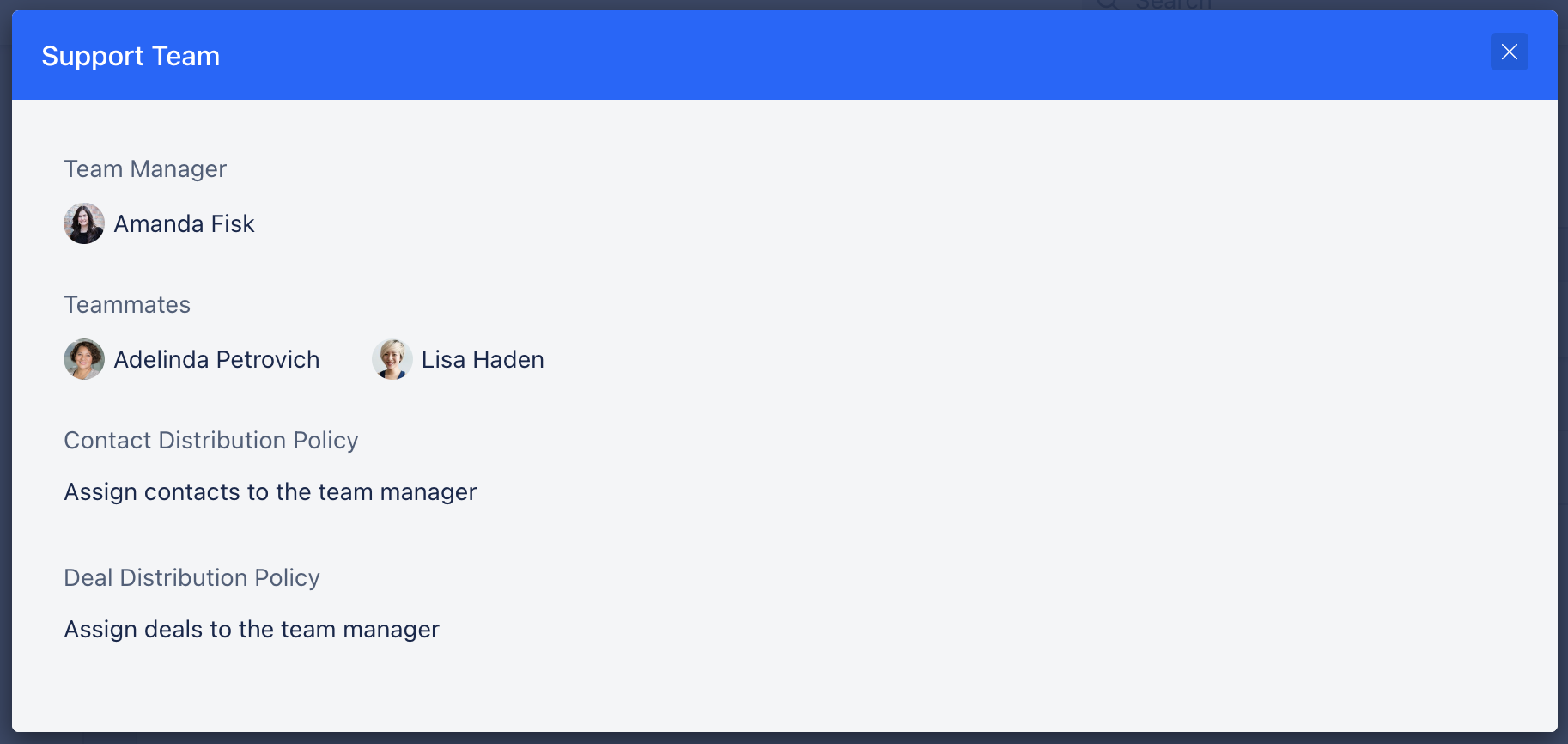Viewport: 1568px width, 744px height.
Task: Select 'Assign deals to the team manager' text
Action: pos(252,630)
